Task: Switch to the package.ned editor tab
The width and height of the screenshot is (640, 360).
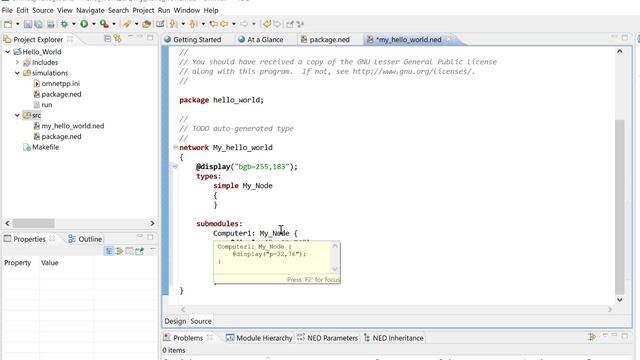Action: [x=329, y=40]
